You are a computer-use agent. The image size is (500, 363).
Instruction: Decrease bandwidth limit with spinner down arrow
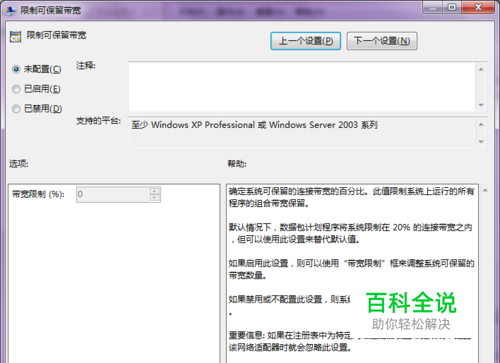pyautogui.click(x=155, y=198)
